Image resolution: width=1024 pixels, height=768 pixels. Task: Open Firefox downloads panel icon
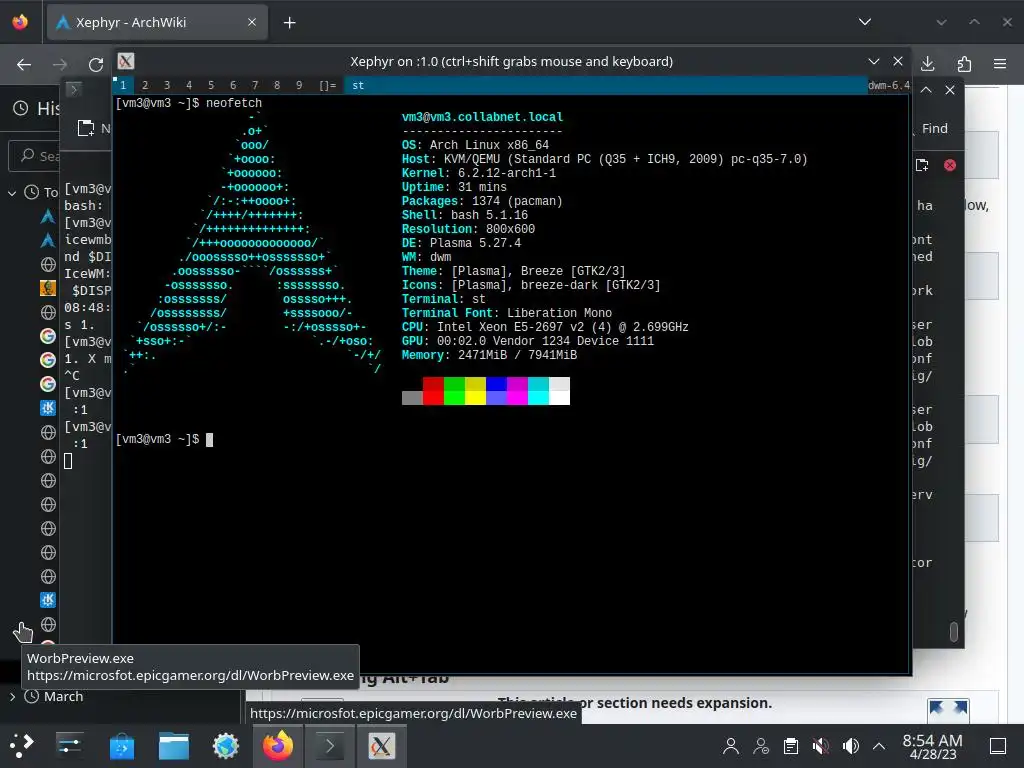click(927, 64)
